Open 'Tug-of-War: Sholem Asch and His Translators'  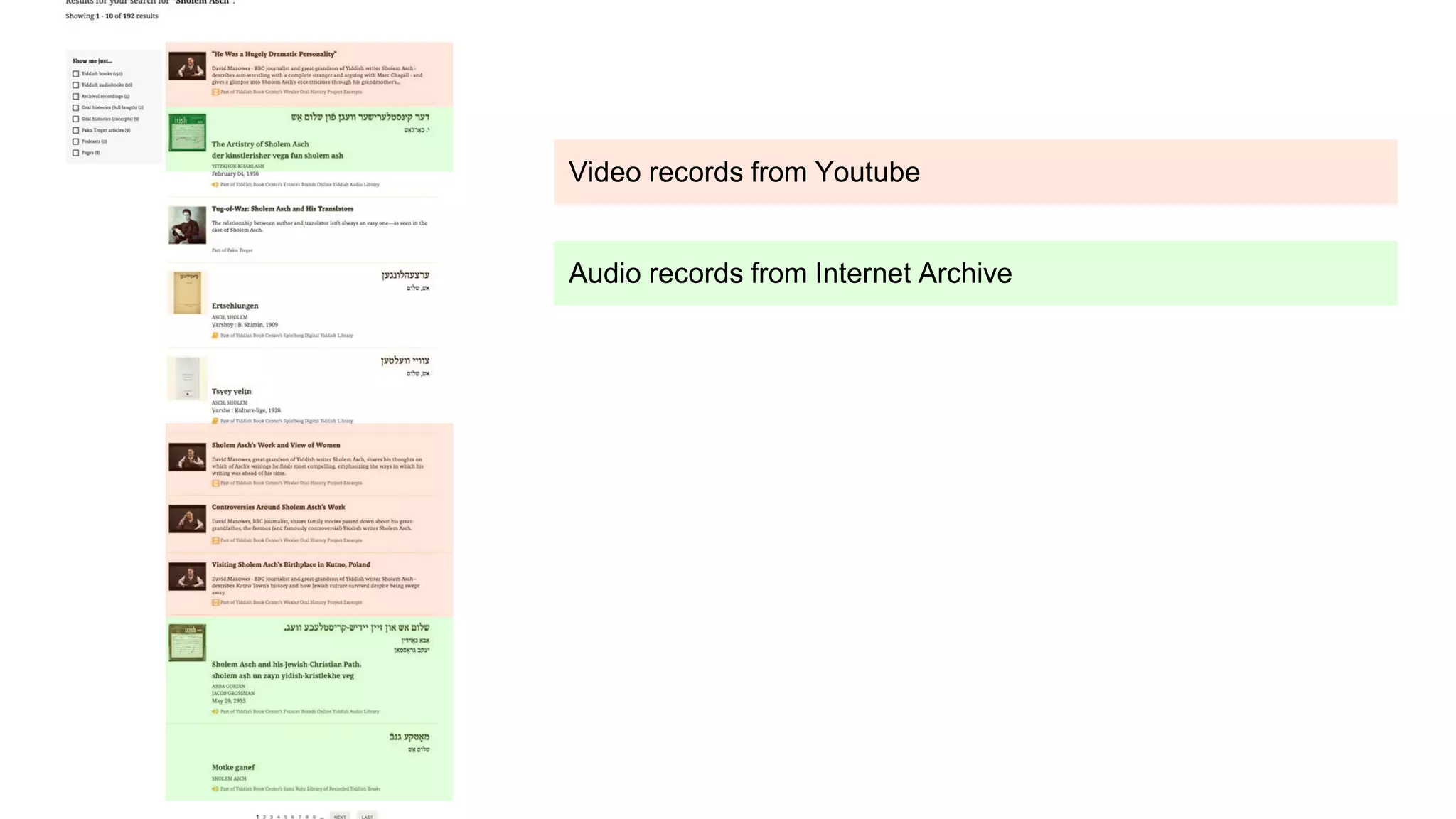coord(282,209)
